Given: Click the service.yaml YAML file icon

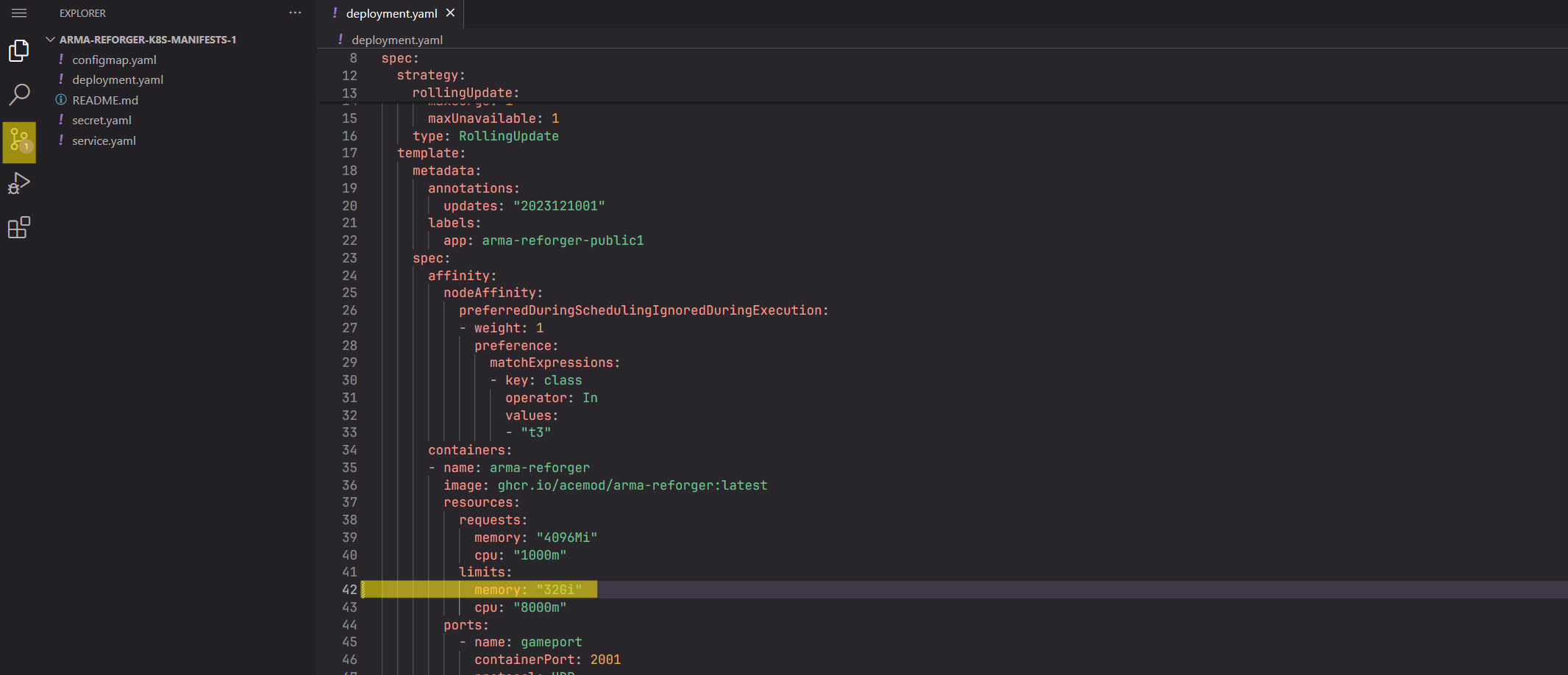Looking at the screenshot, I should (x=61, y=140).
